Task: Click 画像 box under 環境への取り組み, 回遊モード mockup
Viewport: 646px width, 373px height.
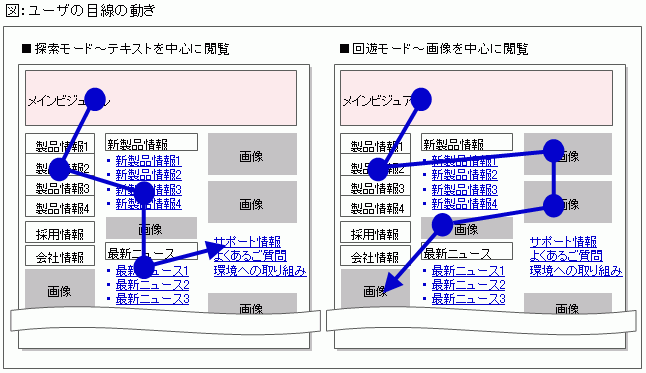Action: click(568, 303)
